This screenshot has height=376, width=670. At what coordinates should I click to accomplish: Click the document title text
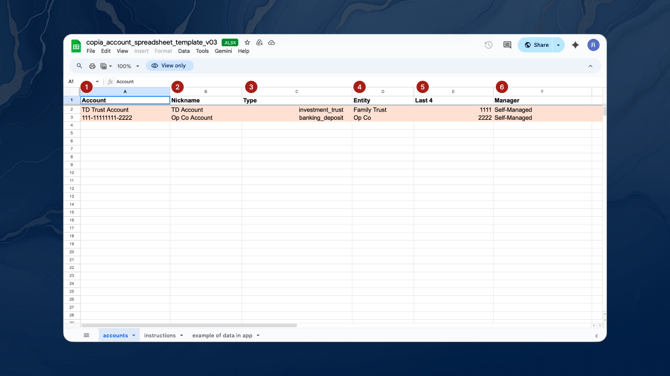pyautogui.click(x=152, y=42)
